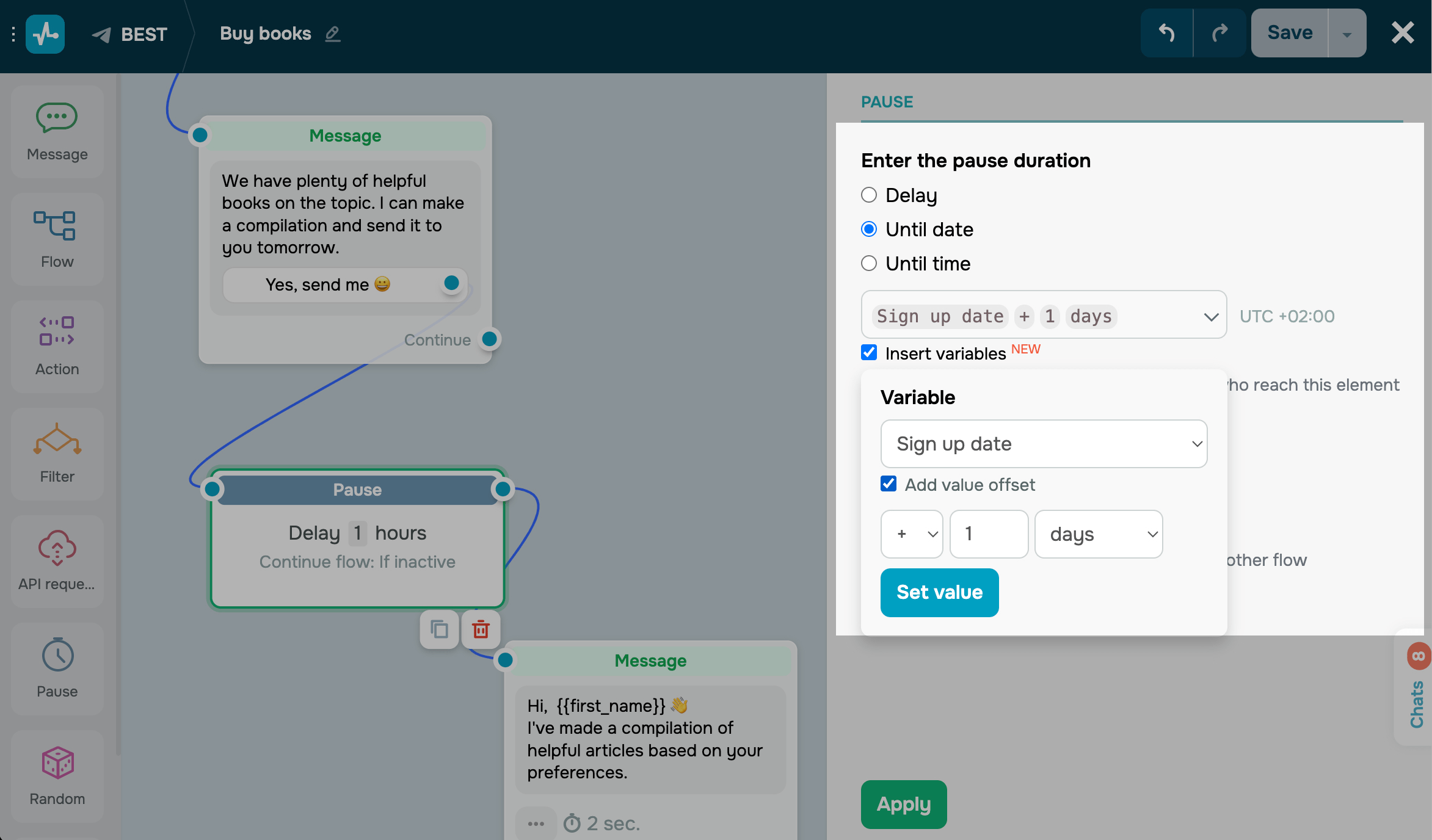
Task: Edit flow name with pencil icon
Action: 333,34
